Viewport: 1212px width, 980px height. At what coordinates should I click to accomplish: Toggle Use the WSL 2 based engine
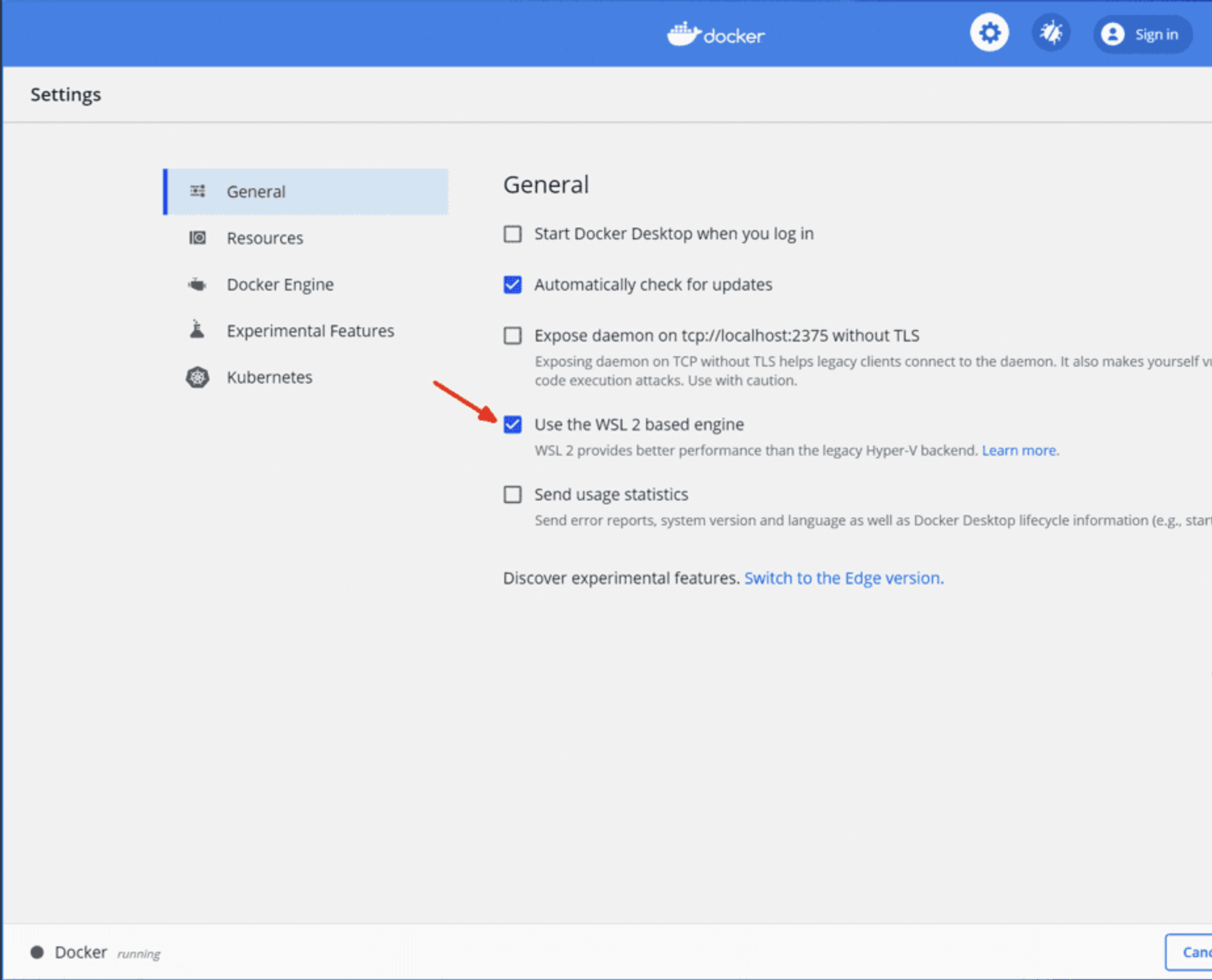[513, 424]
